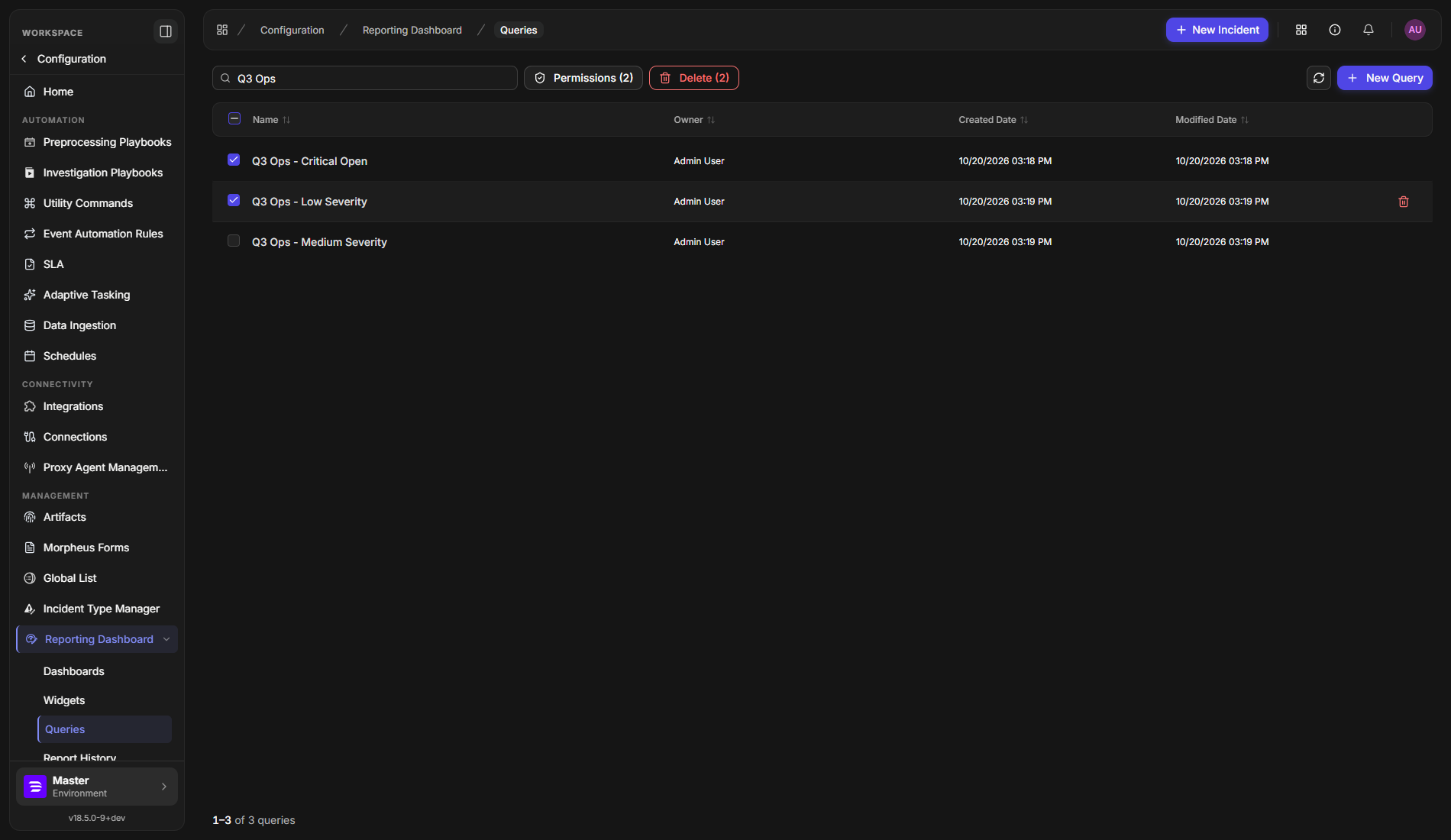This screenshot has height=840, width=1451.
Task: Click the New Query button
Action: 1385,78
